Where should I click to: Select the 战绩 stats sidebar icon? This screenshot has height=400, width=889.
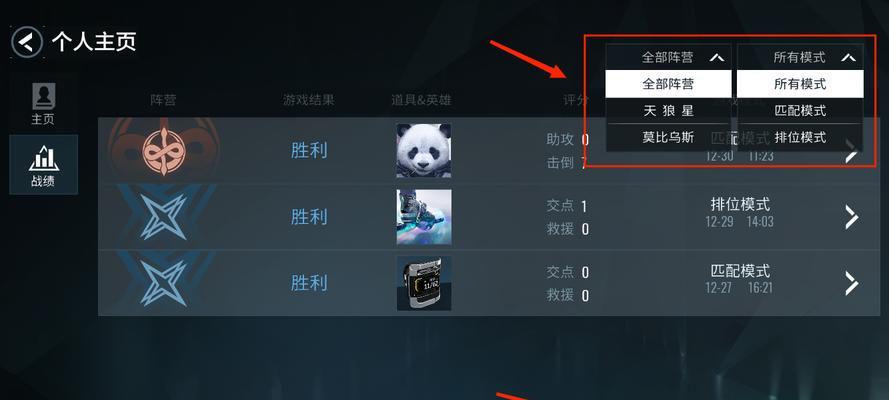tap(43, 165)
